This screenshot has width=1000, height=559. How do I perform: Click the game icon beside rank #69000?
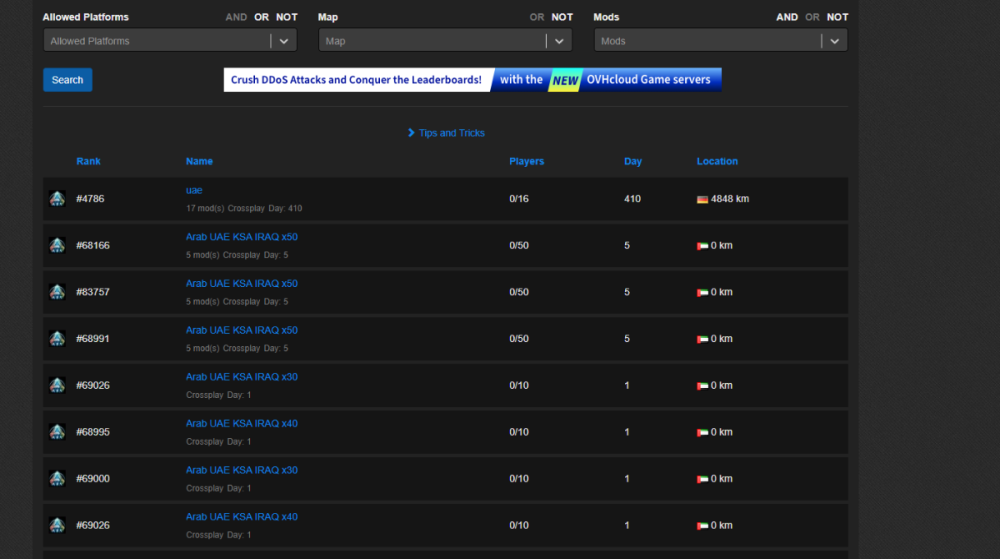[x=57, y=479]
